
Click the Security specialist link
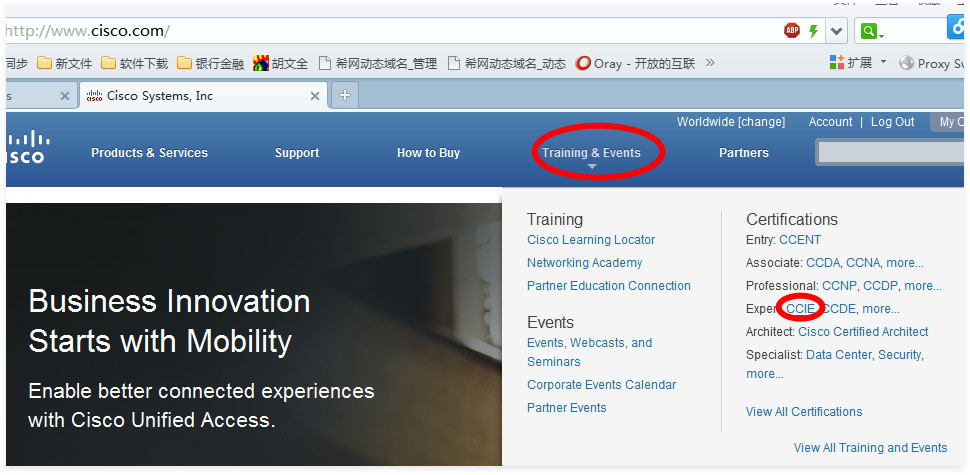(x=900, y=355)
